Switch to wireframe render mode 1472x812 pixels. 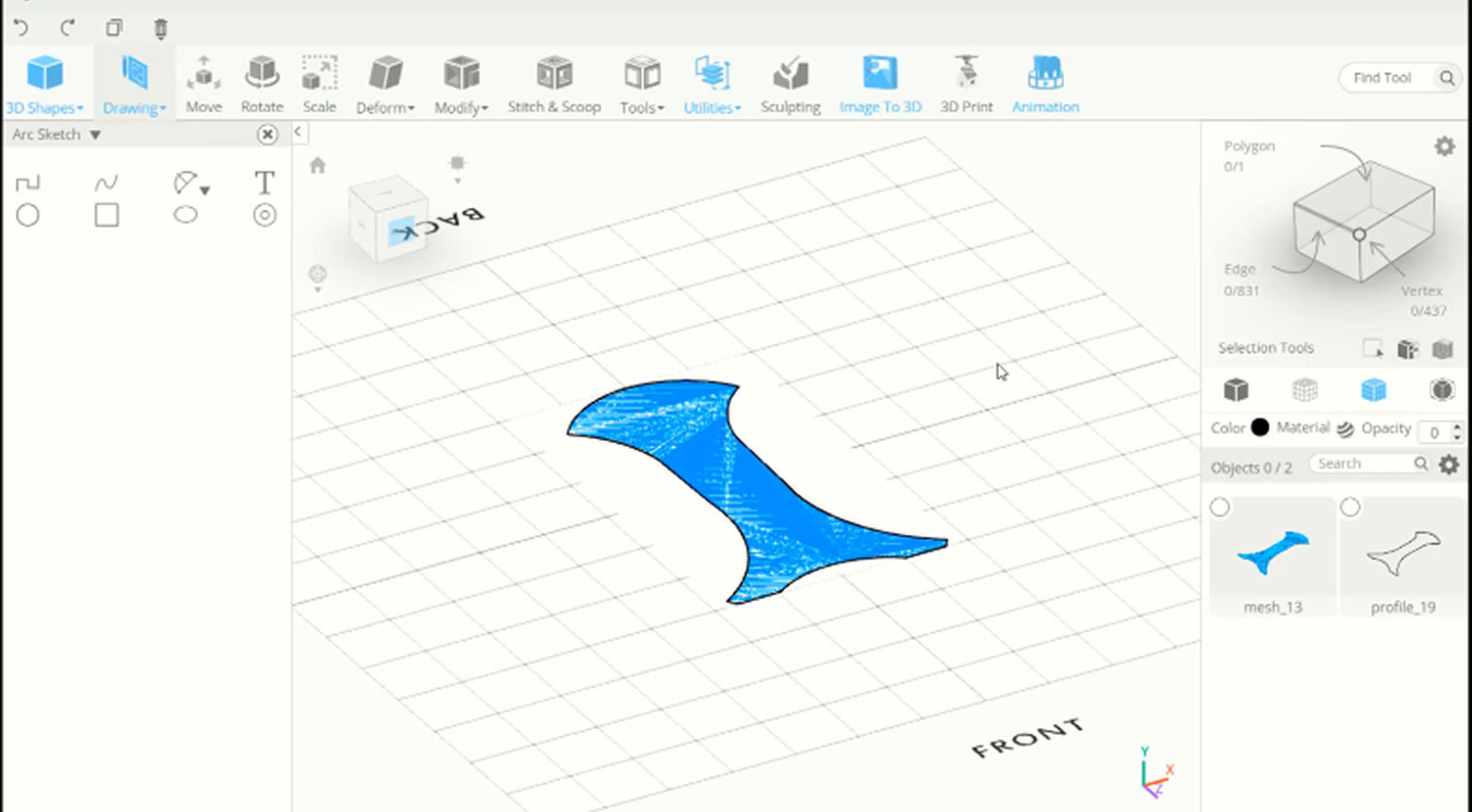[x=1305, y=390]
